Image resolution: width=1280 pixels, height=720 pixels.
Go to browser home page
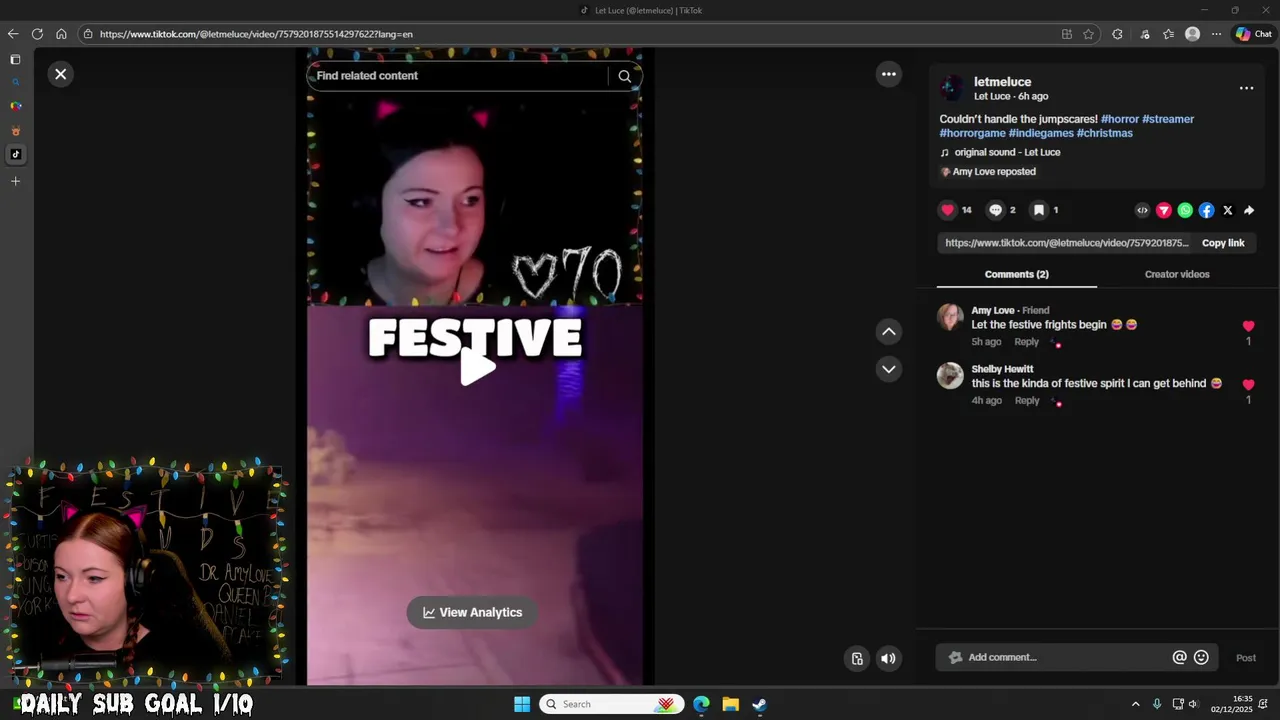click(61, 34)
